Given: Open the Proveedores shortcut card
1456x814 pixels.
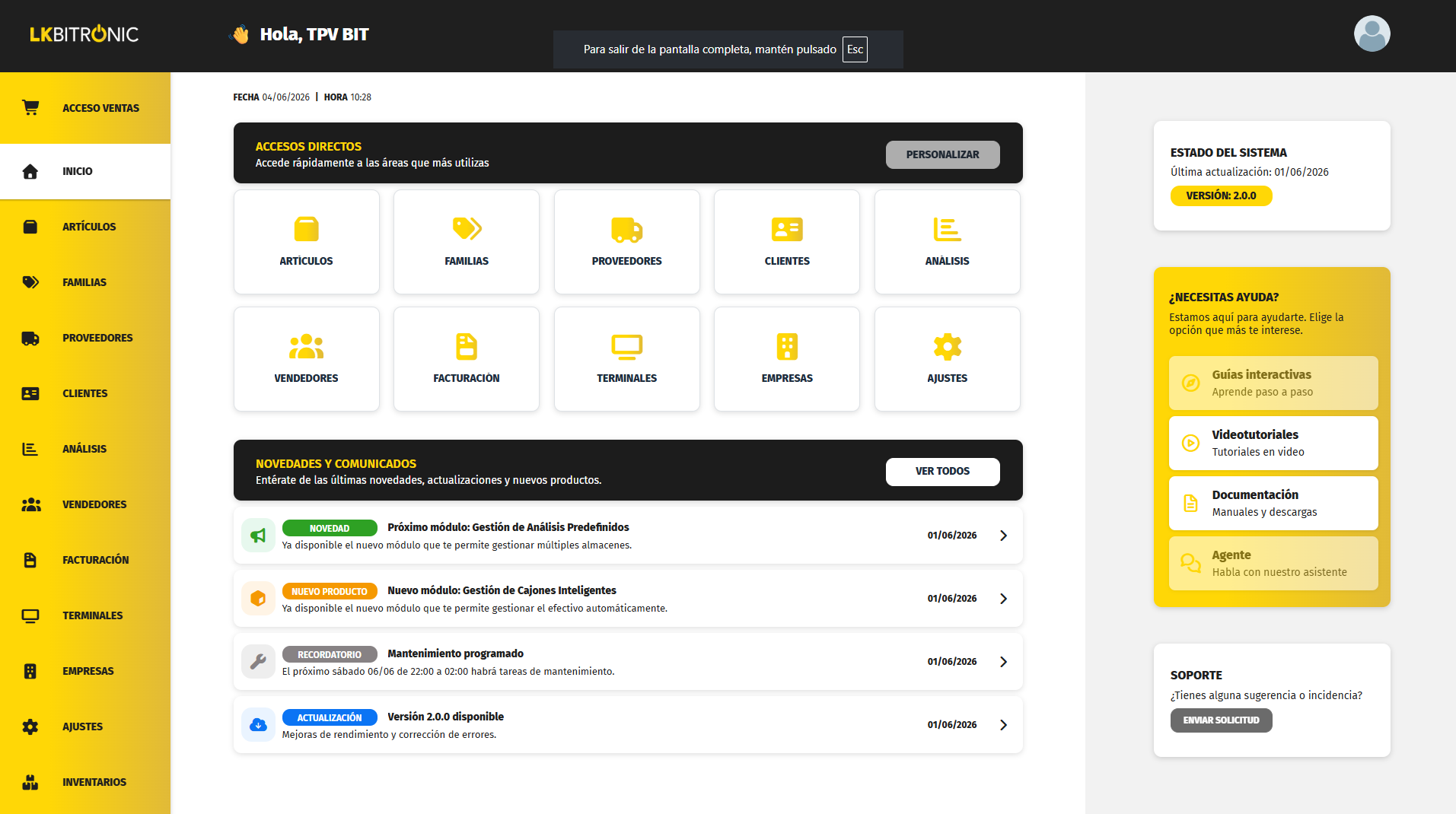Looking at the screenshot, I should click(627, 242).
